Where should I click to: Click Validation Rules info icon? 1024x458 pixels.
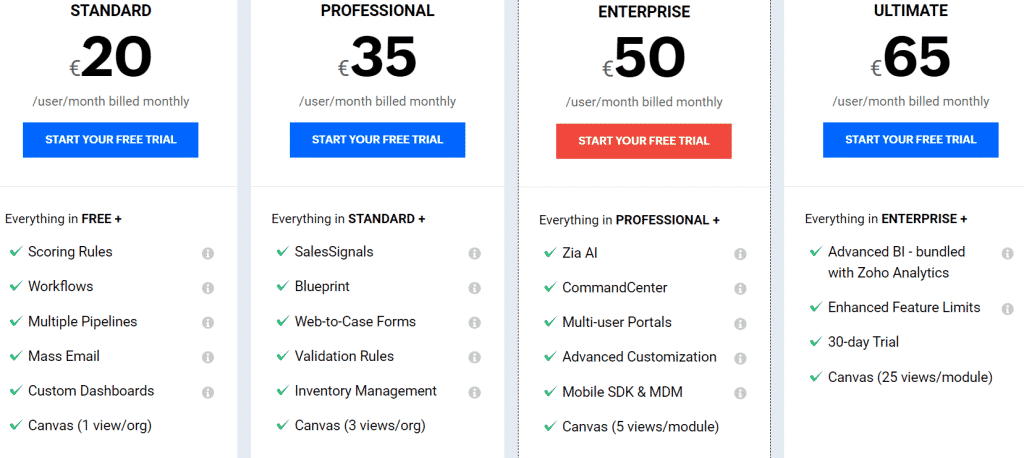point(475,357)
